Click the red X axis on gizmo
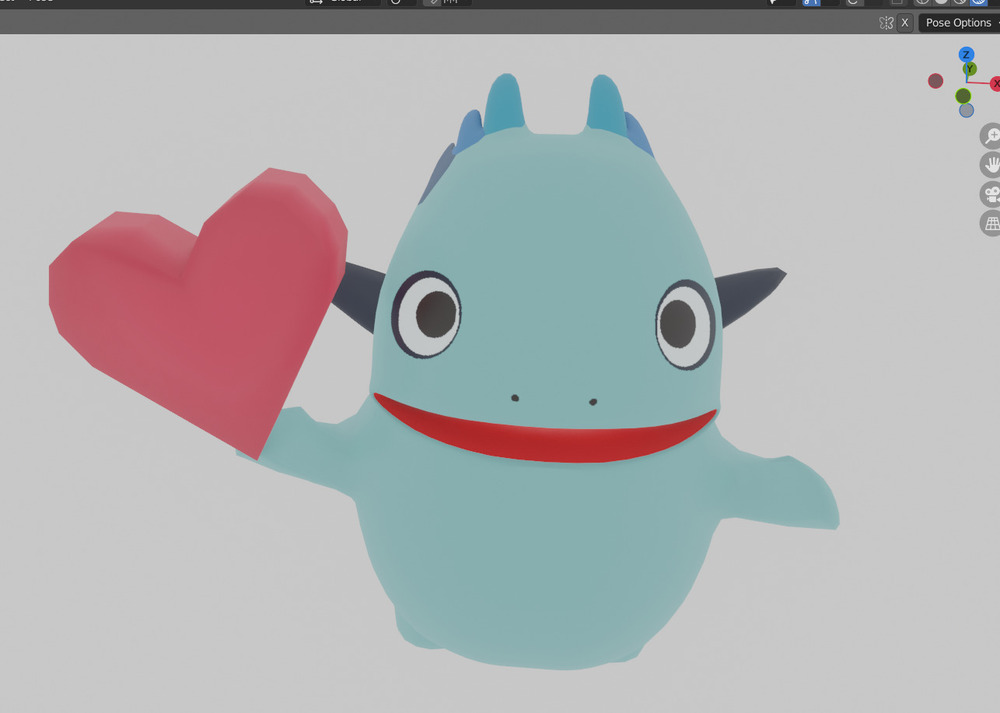Screen dimensions: 1000x713 tap(995, 84)
